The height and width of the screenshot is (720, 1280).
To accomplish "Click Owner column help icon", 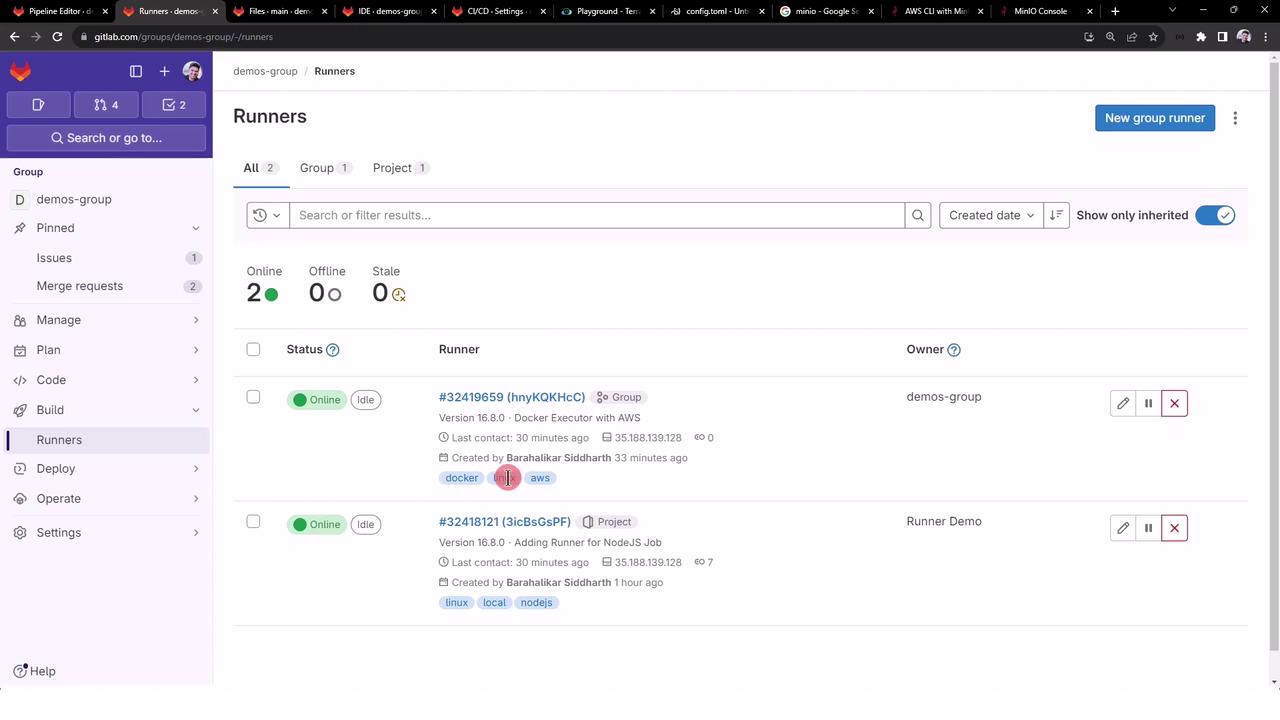I will (954, 350).
